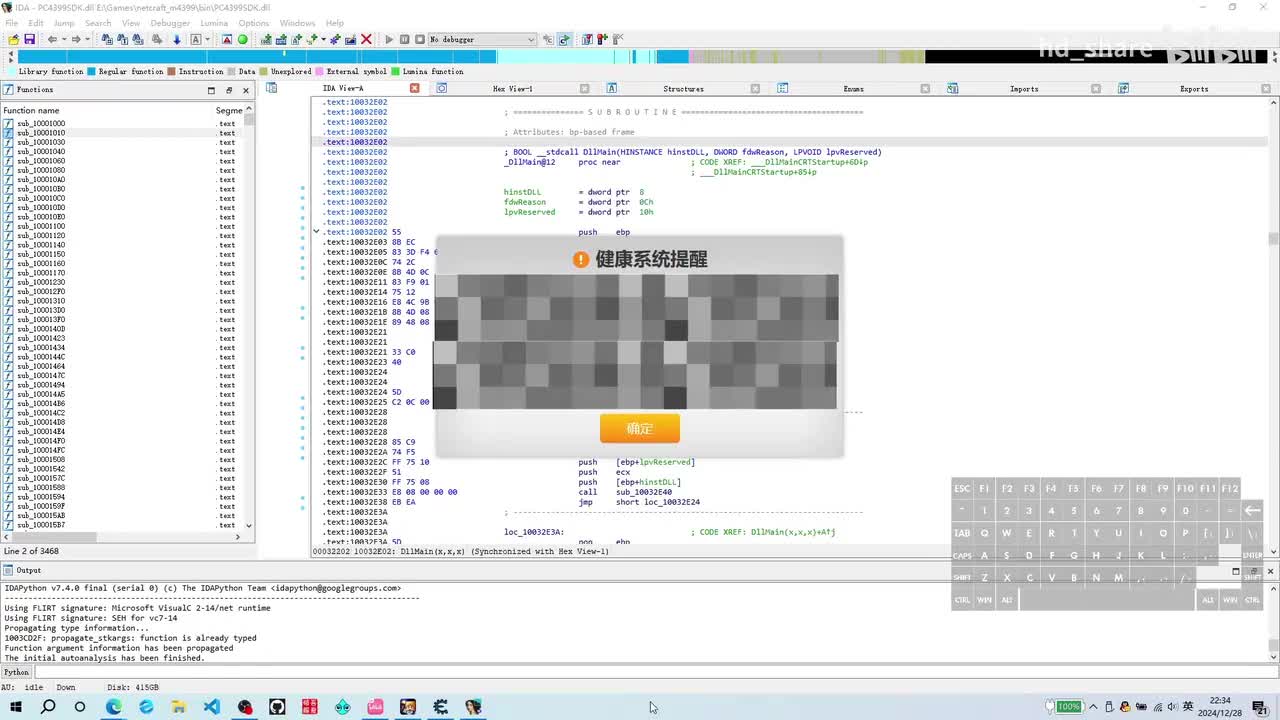Open the Windows Start menu
Screen dimensions: 1280x720
pos(16,707)
